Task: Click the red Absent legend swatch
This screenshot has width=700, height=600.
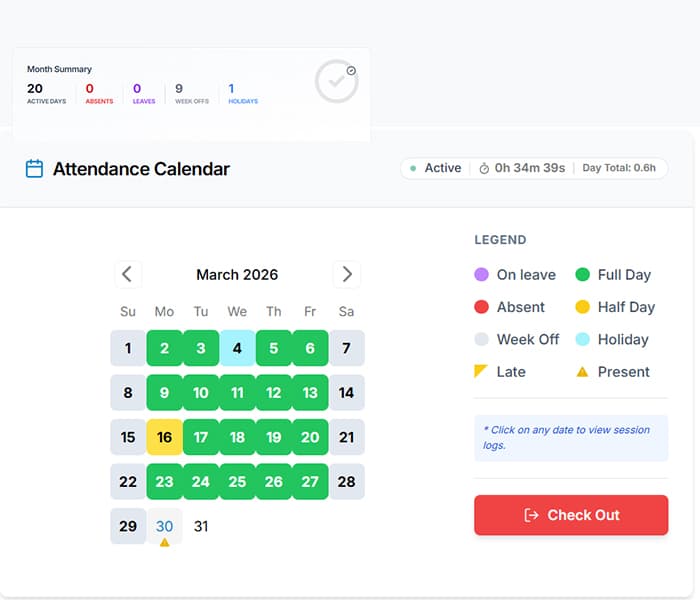Action: 481,307
